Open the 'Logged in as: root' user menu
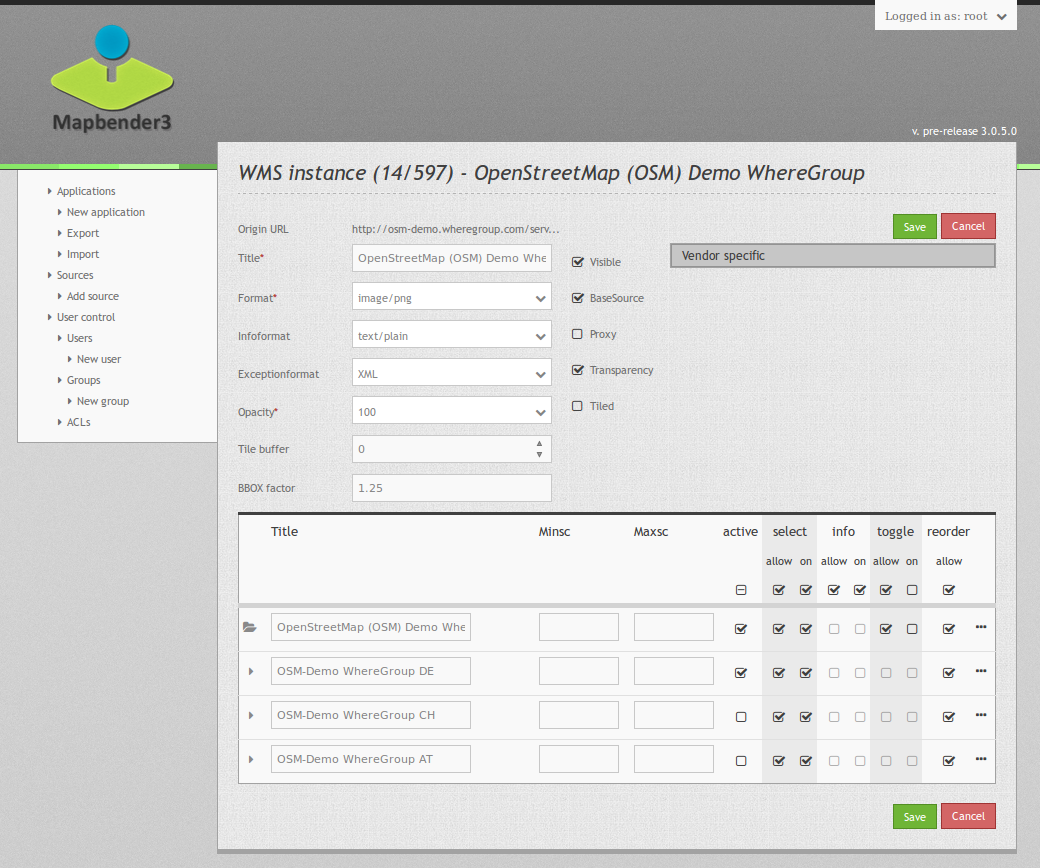The height and width of the screenshot is (868, 1040). (945, 16)
